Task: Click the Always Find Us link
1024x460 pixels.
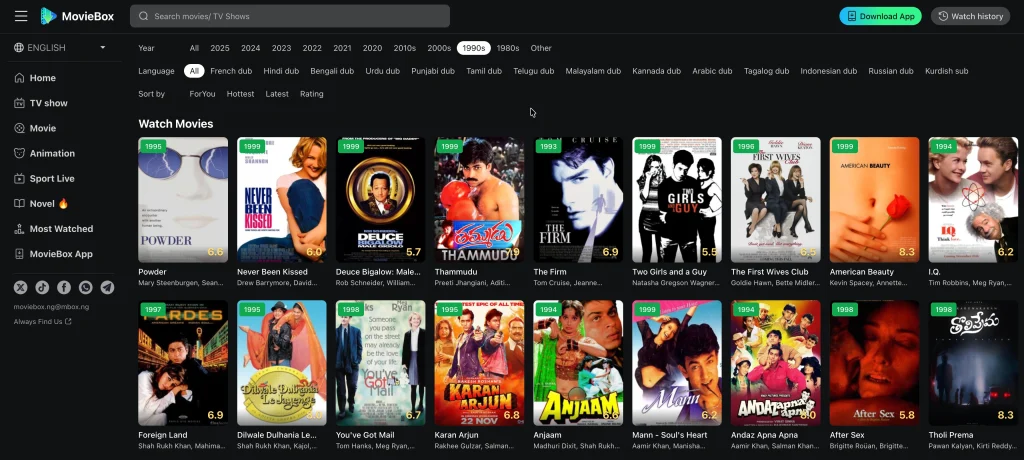Action: 42,321
